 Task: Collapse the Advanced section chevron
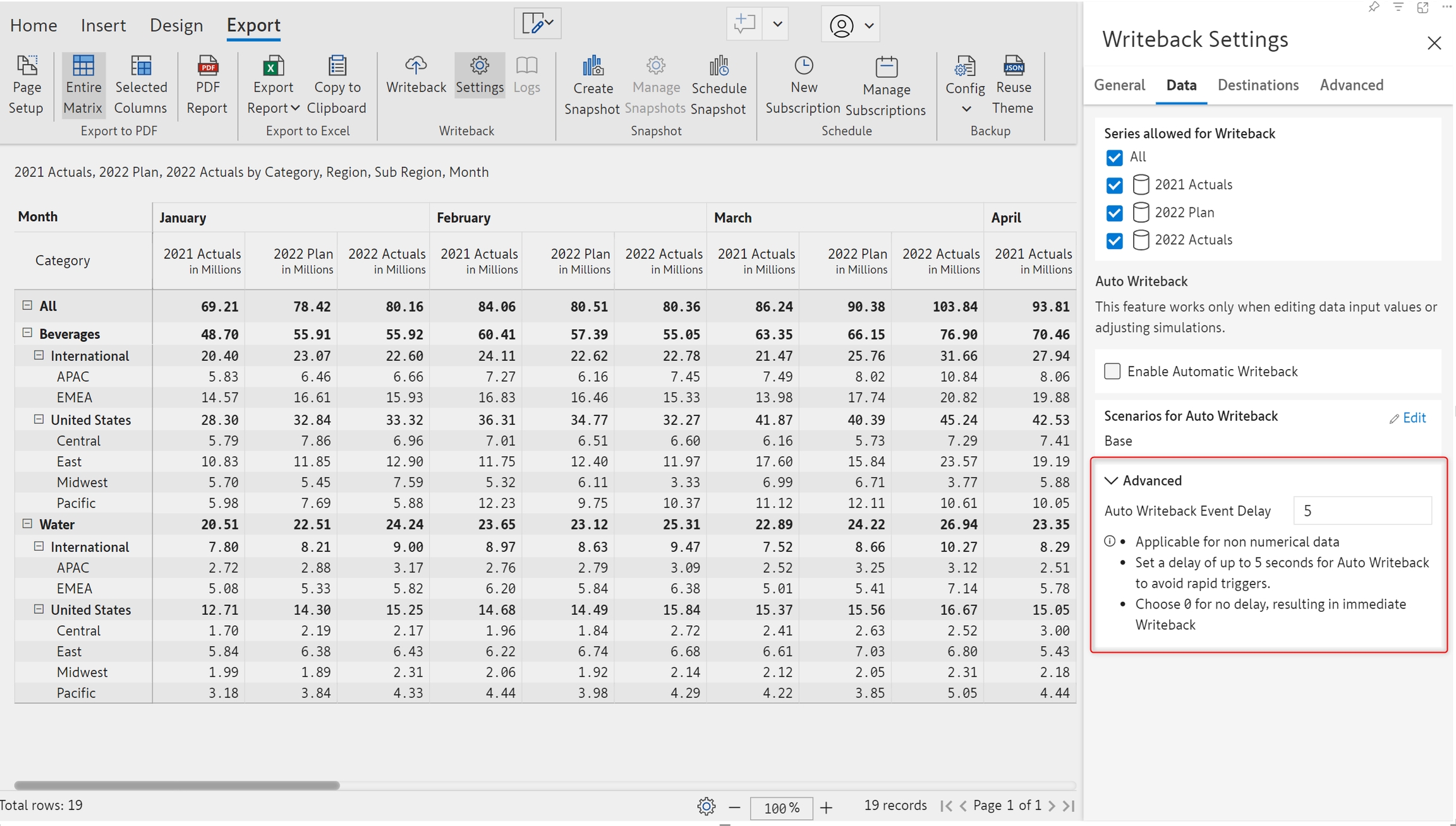pyautogui.click(x=1111, y=480)
